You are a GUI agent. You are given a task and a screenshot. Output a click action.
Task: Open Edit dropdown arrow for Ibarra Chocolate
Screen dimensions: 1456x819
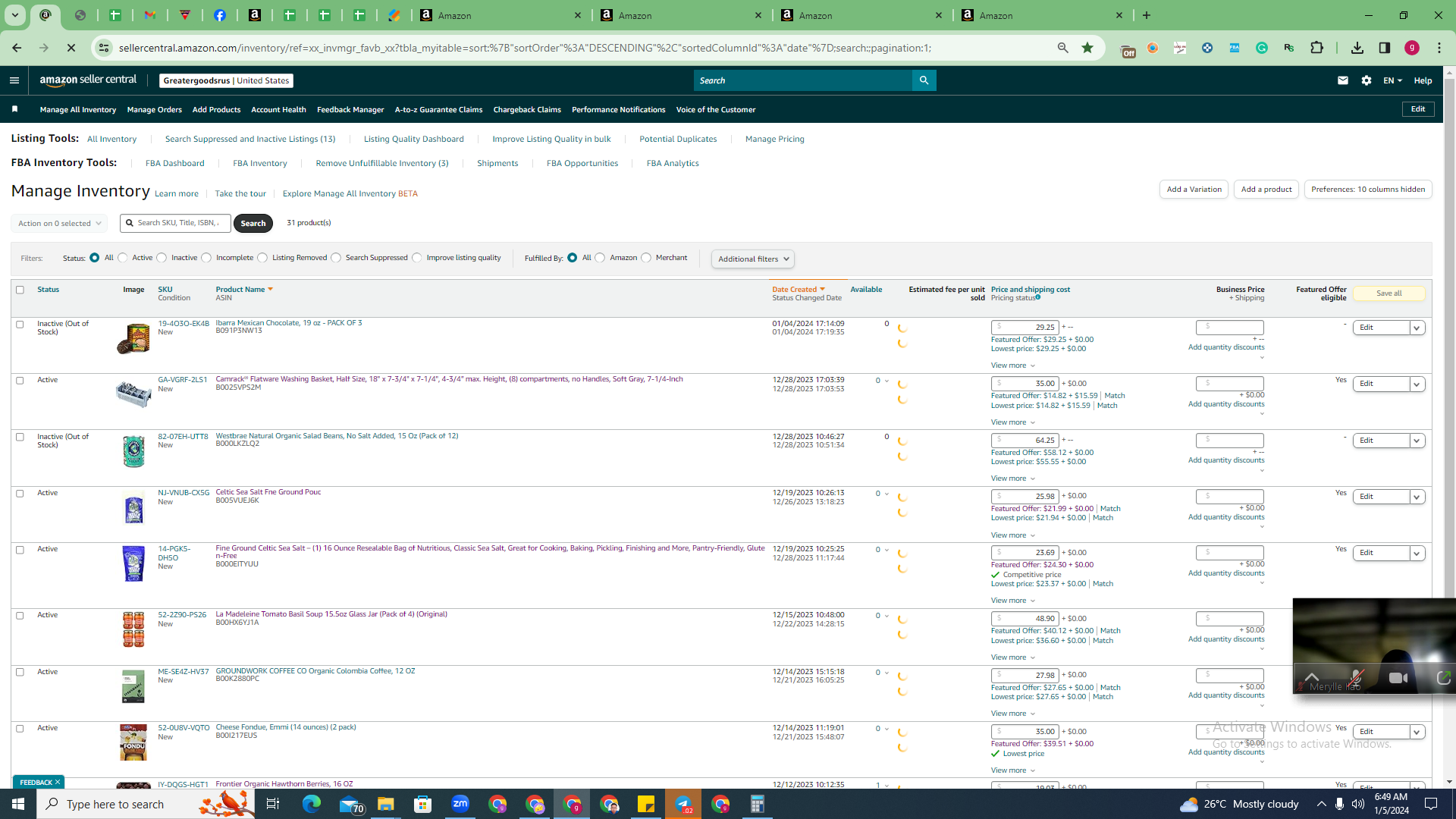(1417, 328)
